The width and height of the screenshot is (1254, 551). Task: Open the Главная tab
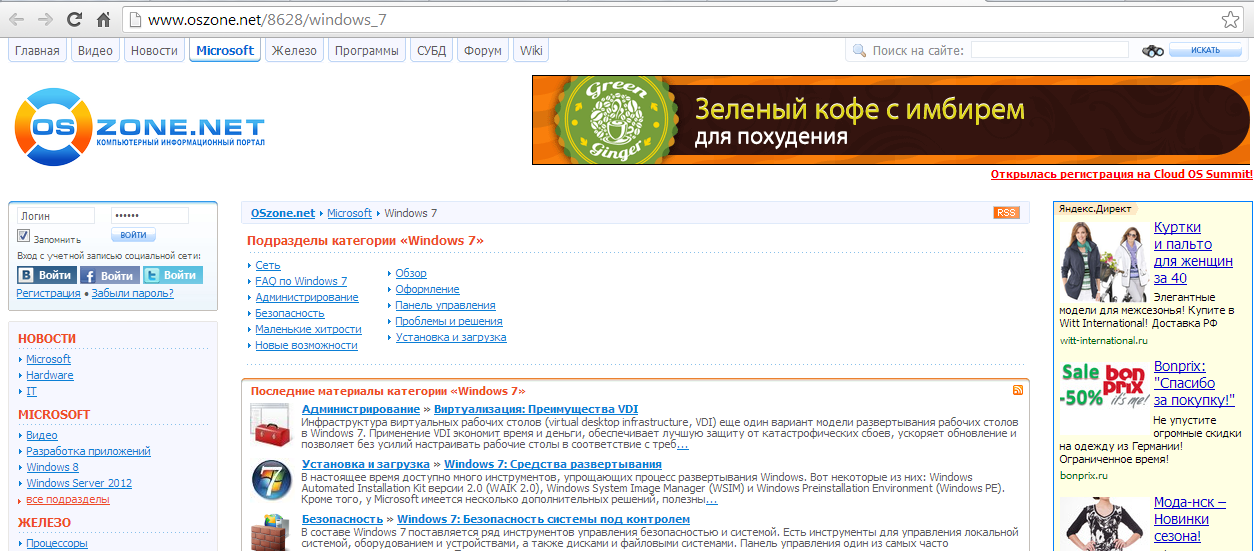click(x=37, y=50)
